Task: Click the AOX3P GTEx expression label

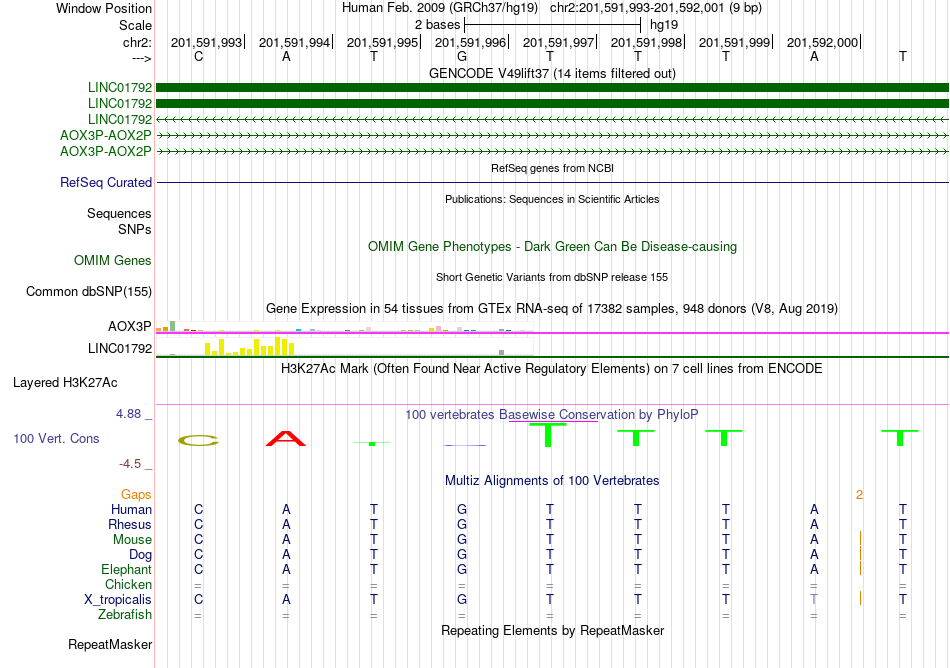Action: [130, 326]
